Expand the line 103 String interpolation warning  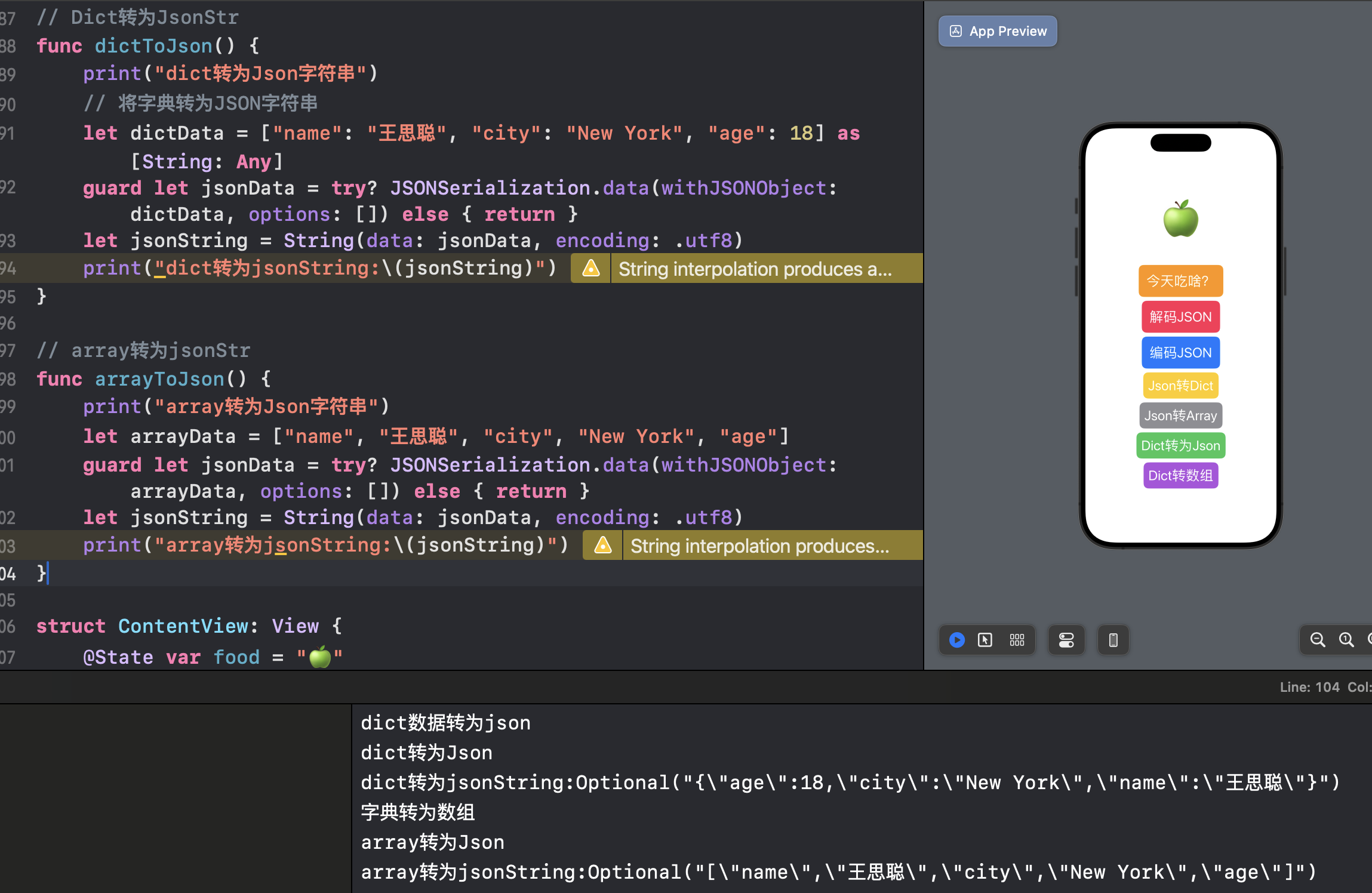(760, 546)
